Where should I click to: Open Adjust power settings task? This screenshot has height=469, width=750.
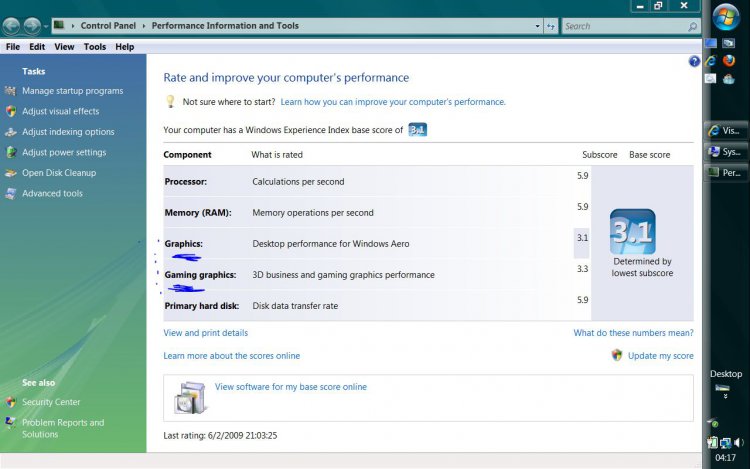tap(64, 153)
